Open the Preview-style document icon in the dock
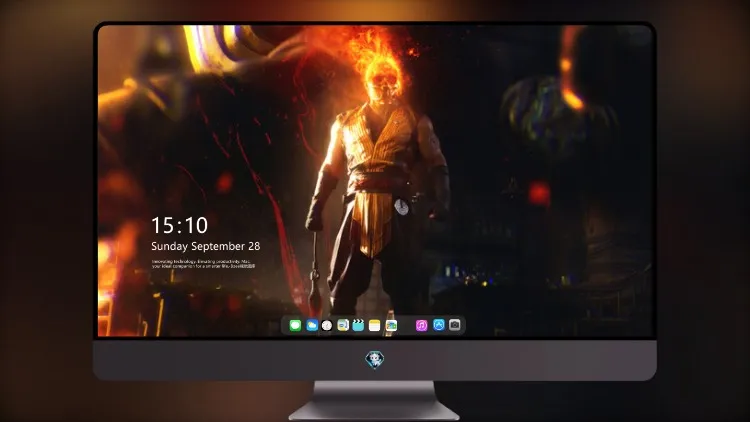750x422 pixels. (343, 325)
